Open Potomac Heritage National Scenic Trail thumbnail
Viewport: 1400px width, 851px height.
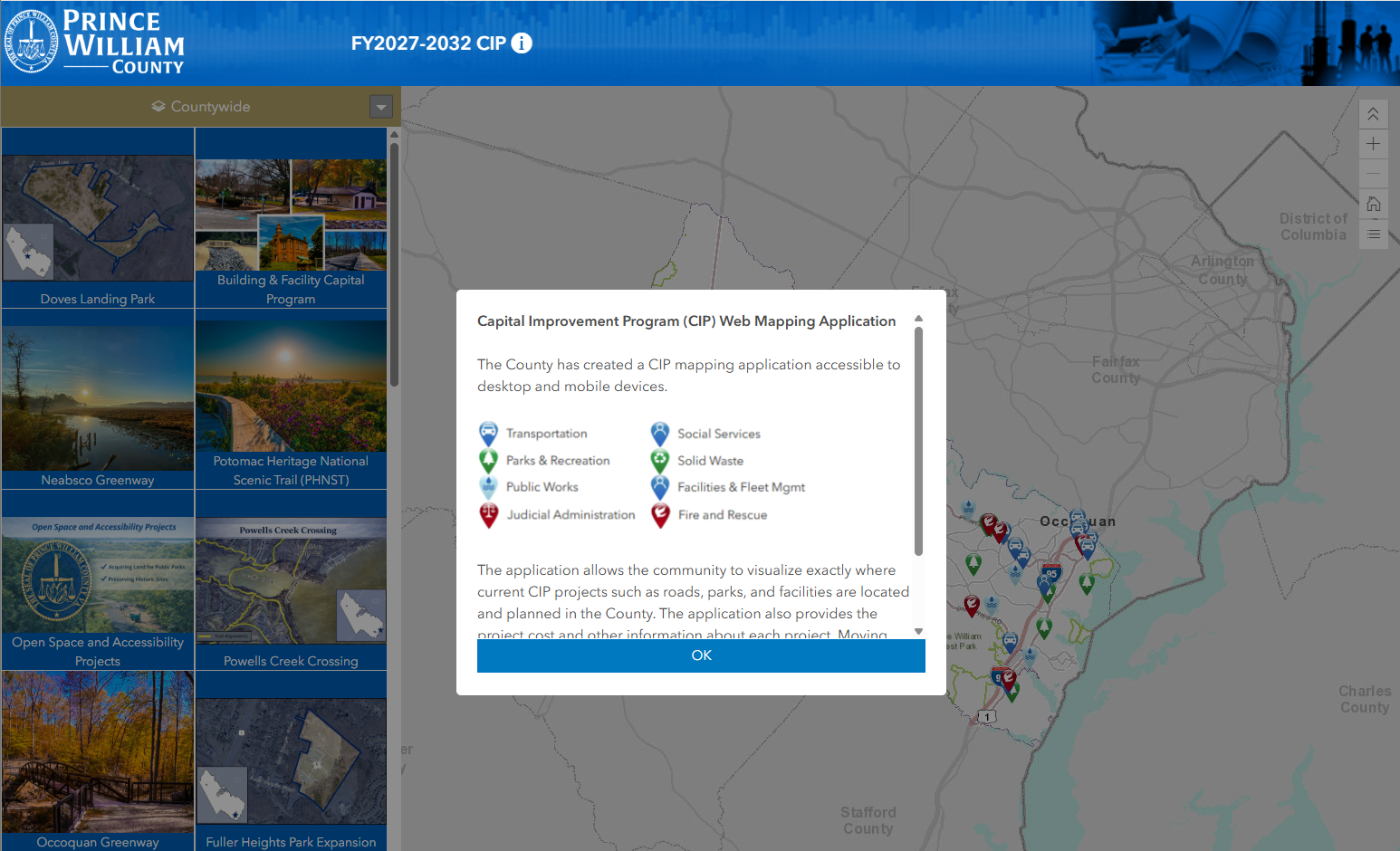pyautogui.click(x=291, y=386)
